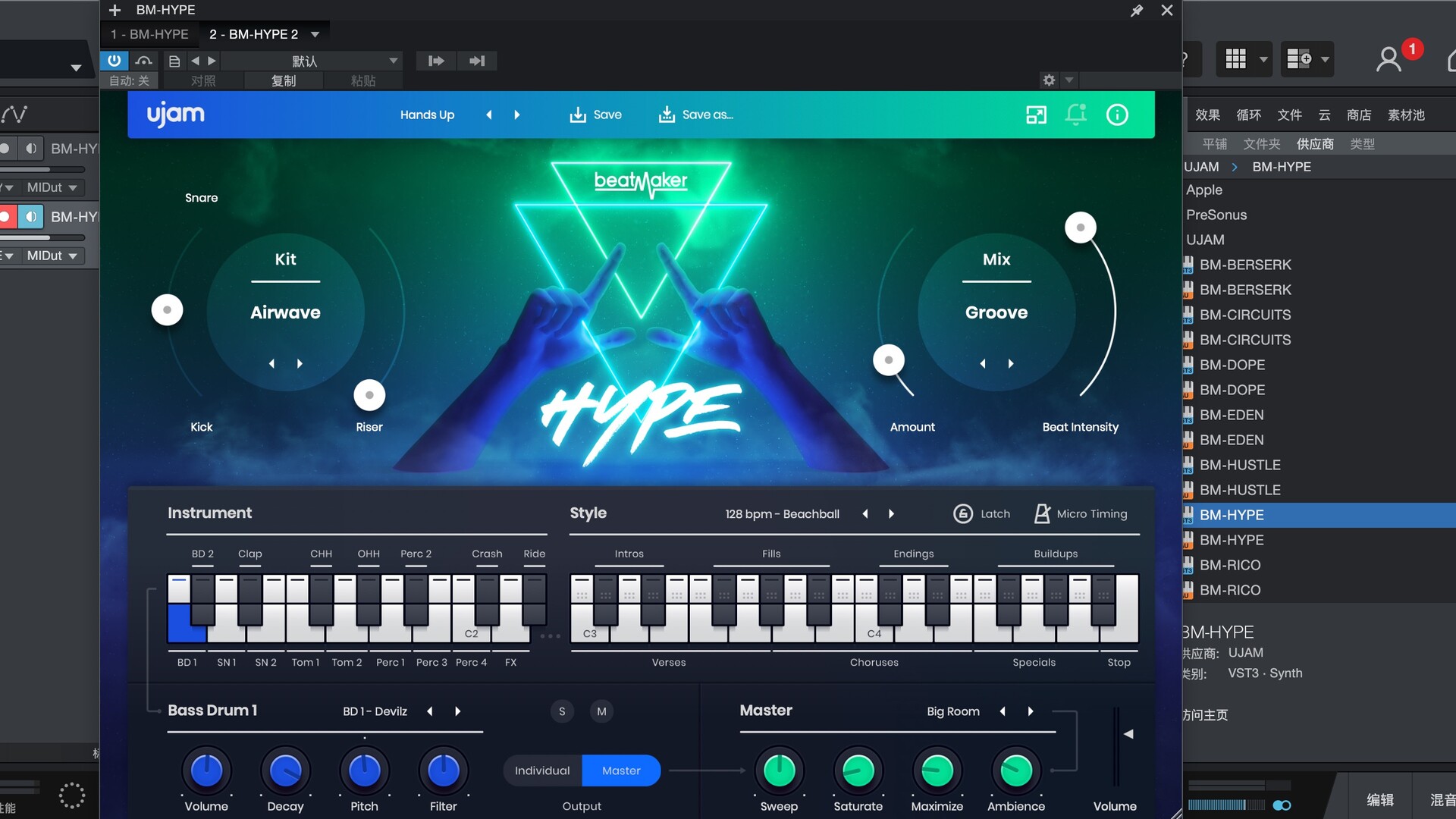
Task: Toggle Micro Timing
Action: pyautogui.click(x=1081, y=513)
